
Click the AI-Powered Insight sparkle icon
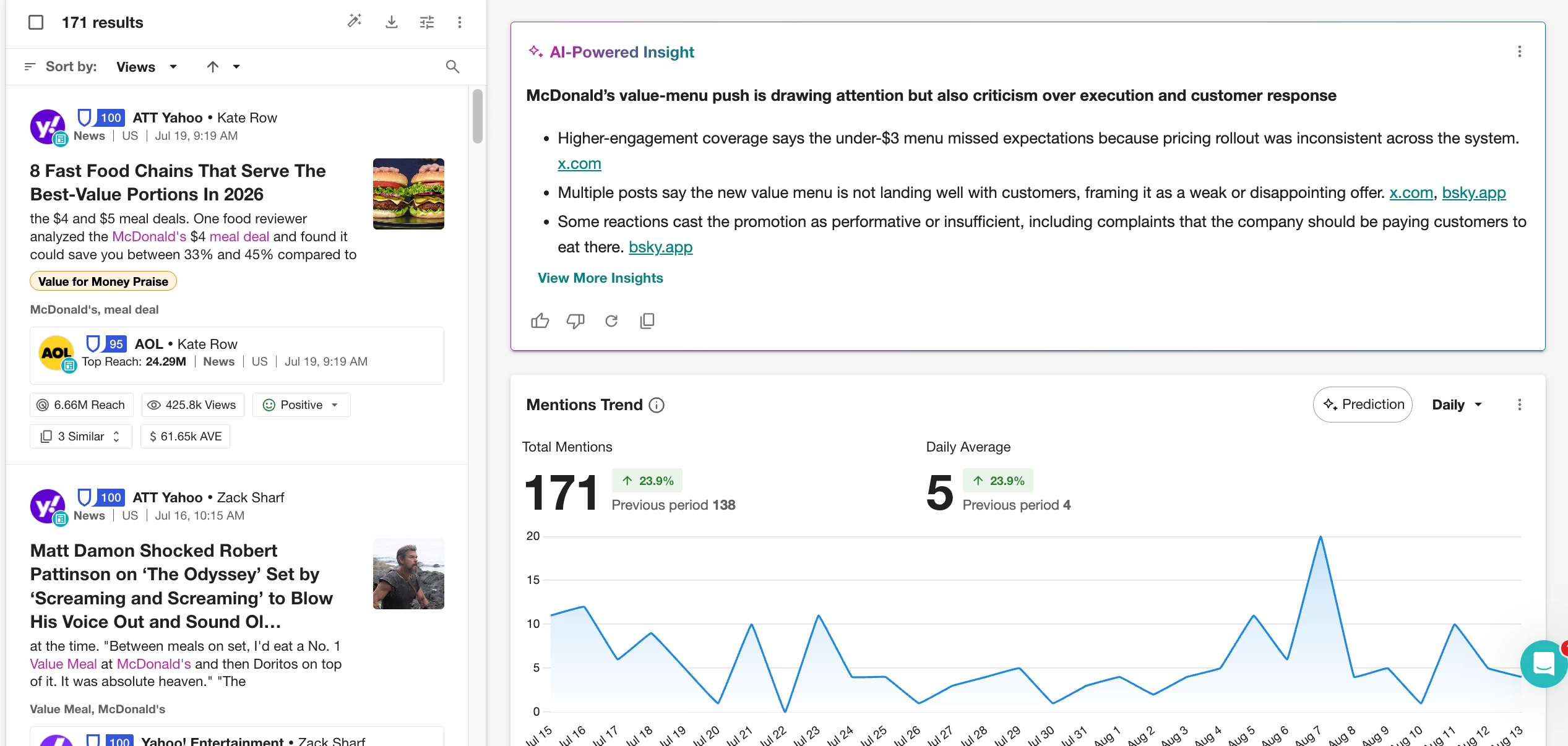pyautogui.click(x=535, y=51)
